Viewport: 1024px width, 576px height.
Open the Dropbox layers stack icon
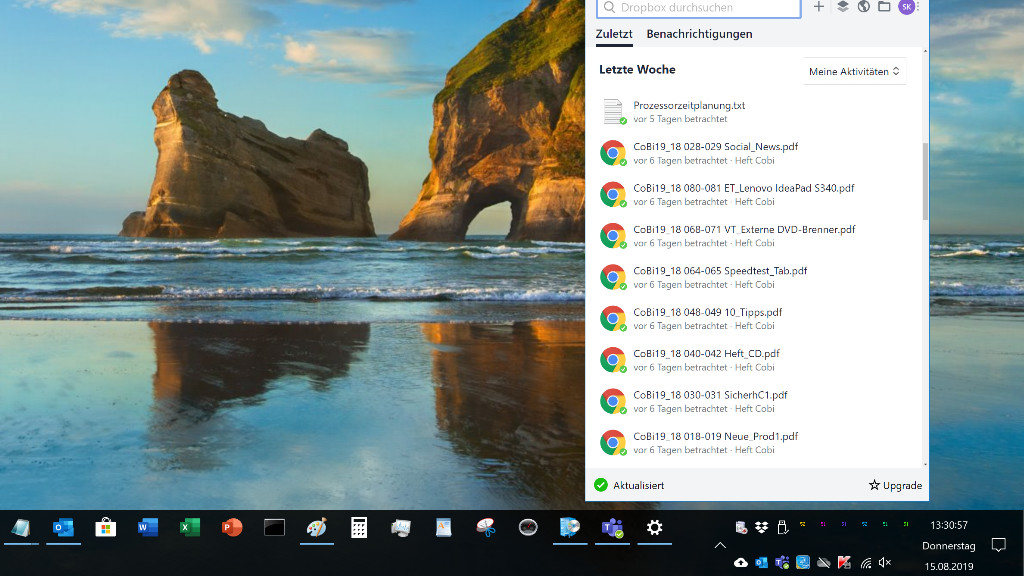point(843,7)
